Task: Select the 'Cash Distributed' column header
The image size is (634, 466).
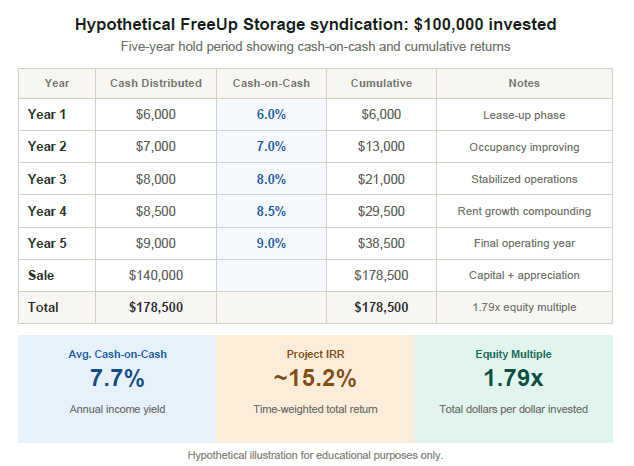Action: click(156, 83)
